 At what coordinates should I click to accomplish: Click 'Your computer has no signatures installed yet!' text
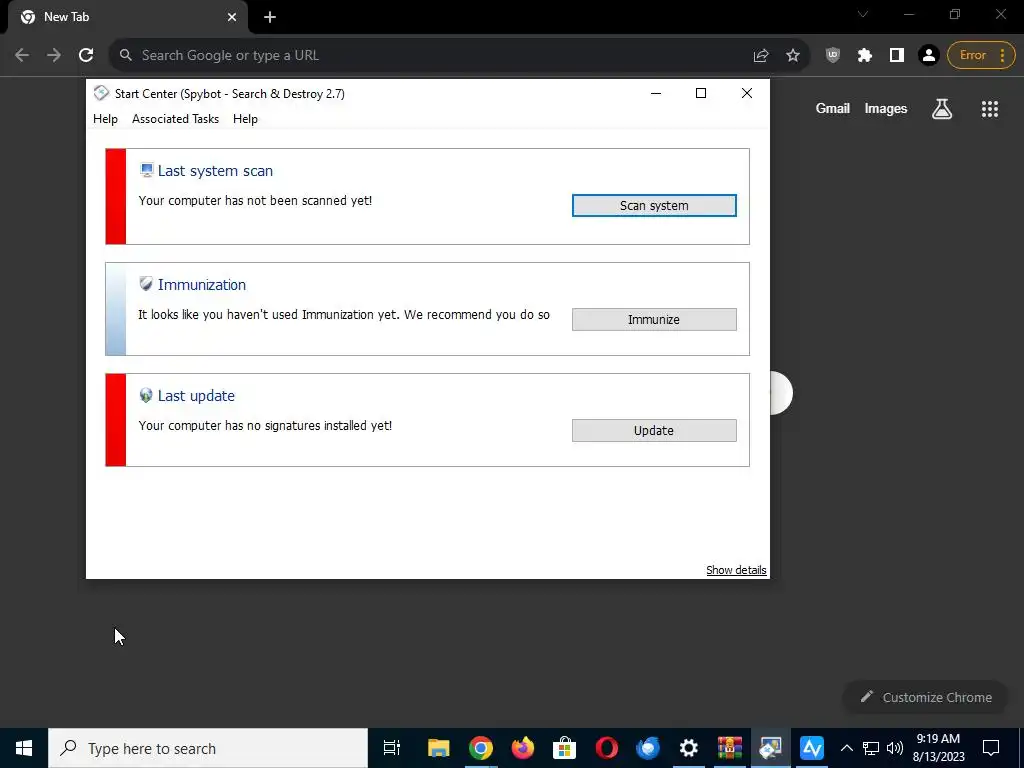point(265,426)
